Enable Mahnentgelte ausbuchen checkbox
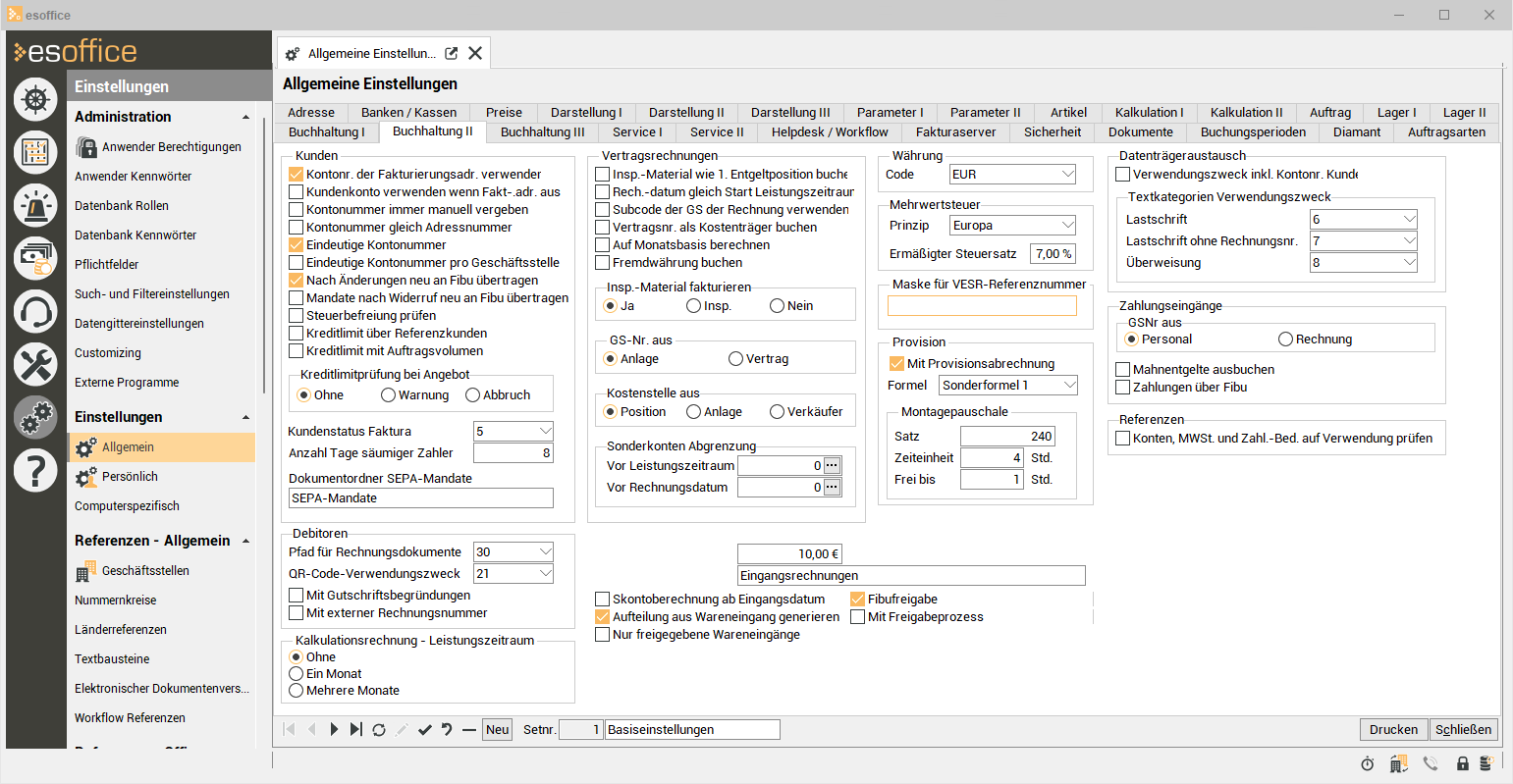Viewport: 1513px width, 784px height. (1122, 369)
